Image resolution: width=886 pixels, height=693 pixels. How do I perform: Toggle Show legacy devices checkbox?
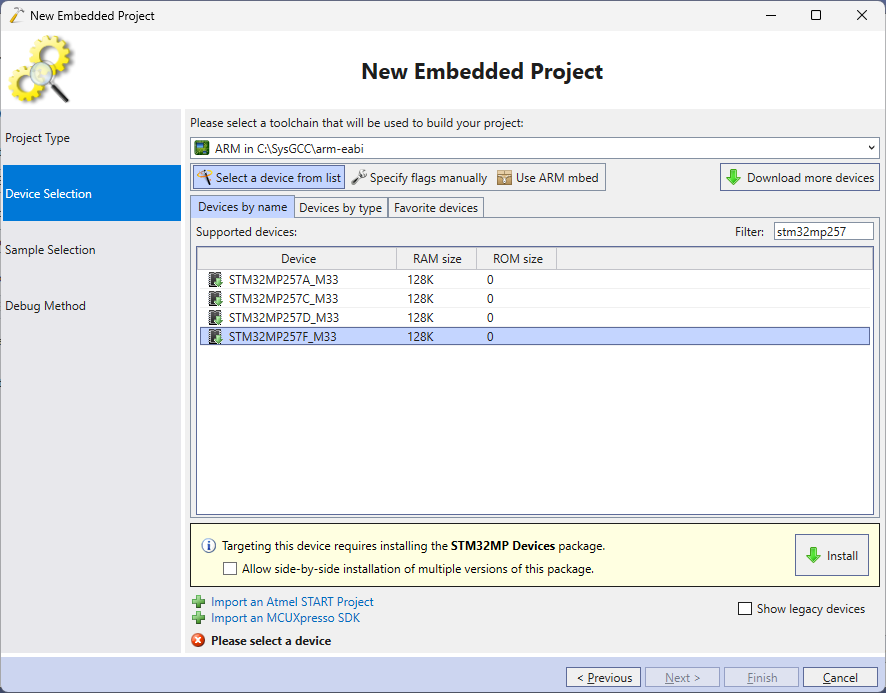pos(745,609)
